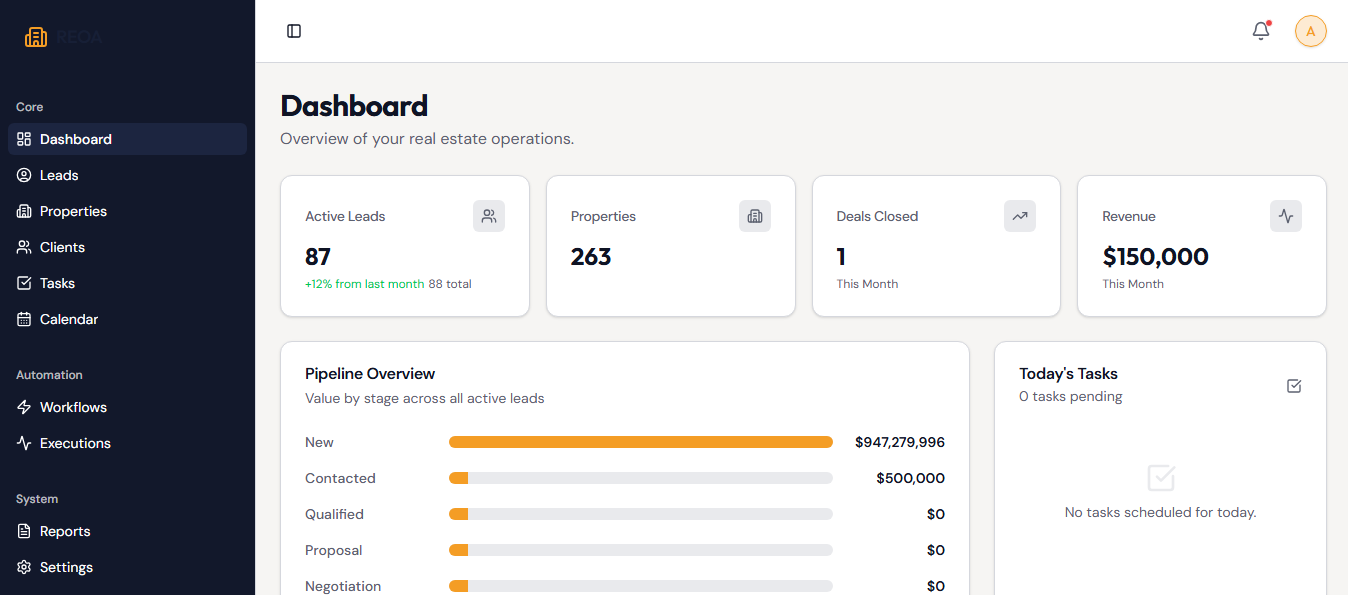The height and width of the screenshot is (595, 1348).
Task: Click the Workflows lightning bolt icon
Action: [x=24, y=407]
